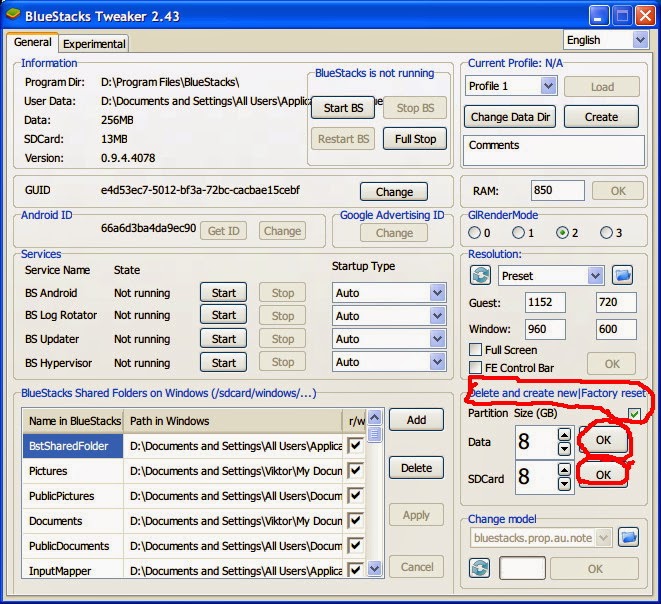Click Window height field 600
The image size is (661, 604).
click(616, 329)
